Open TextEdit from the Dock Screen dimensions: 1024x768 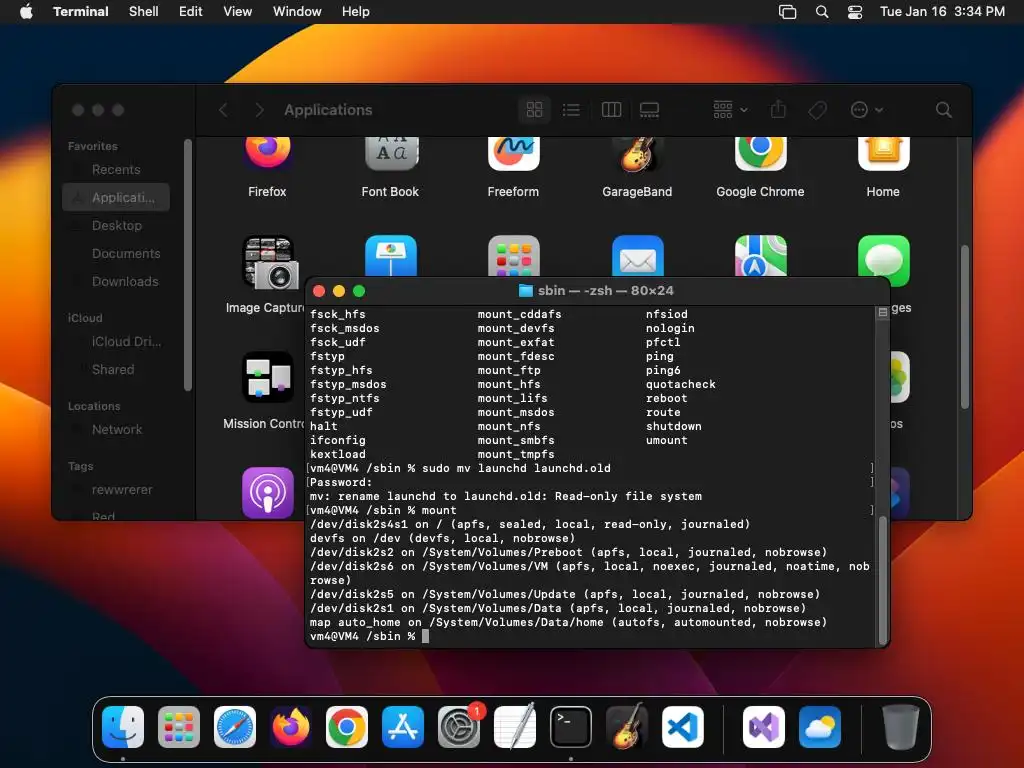[x=515, y=727]
